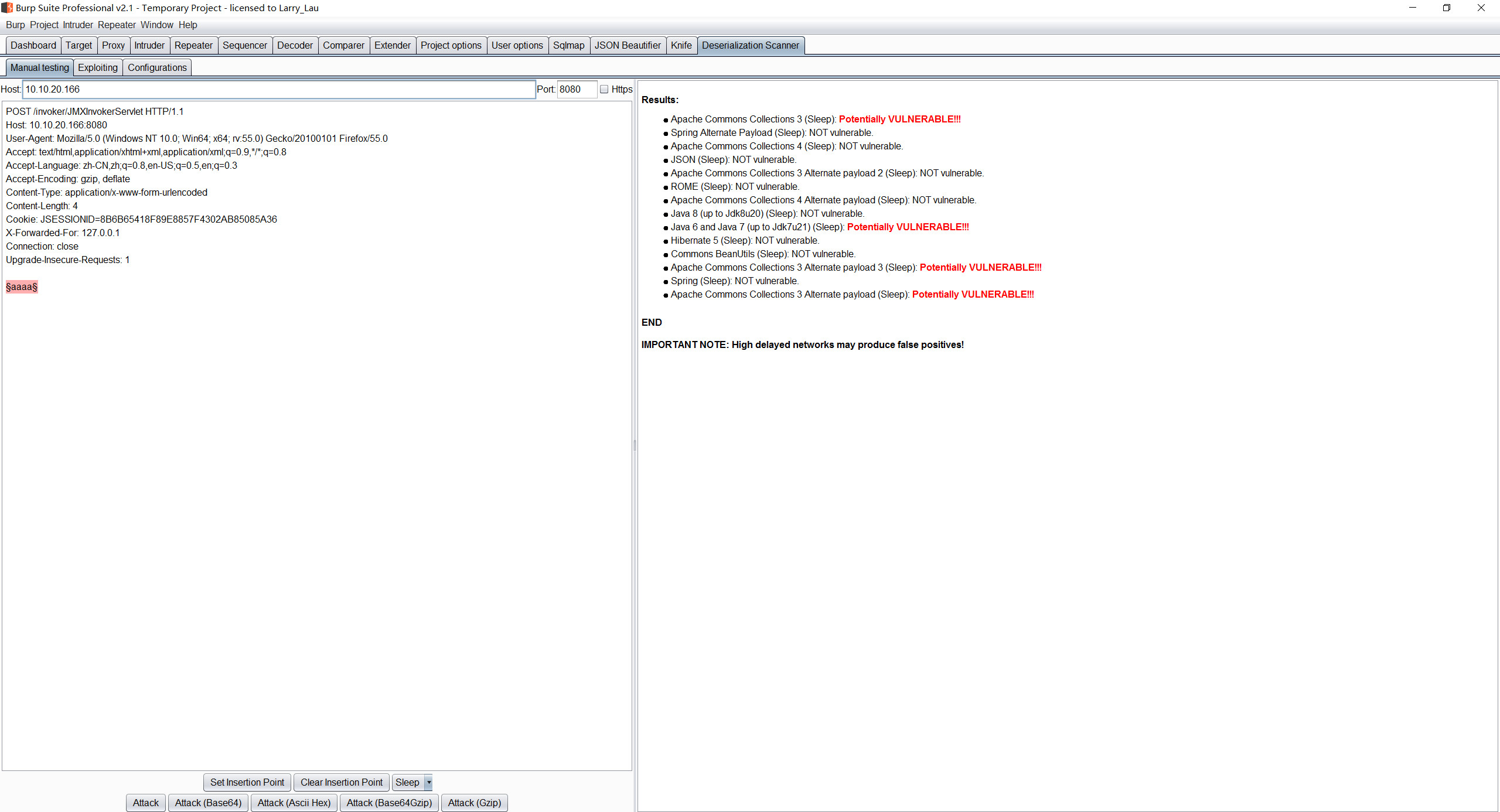
Task: Switch to the Repeater tool tab
Action: click(x=193, y=45)
